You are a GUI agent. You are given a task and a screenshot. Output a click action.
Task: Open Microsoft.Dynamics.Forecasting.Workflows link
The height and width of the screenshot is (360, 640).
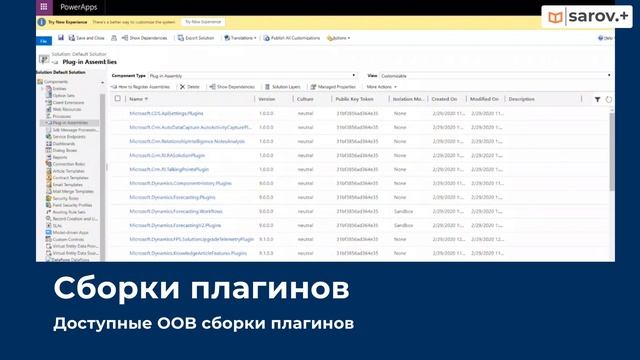tap(176, 211)
